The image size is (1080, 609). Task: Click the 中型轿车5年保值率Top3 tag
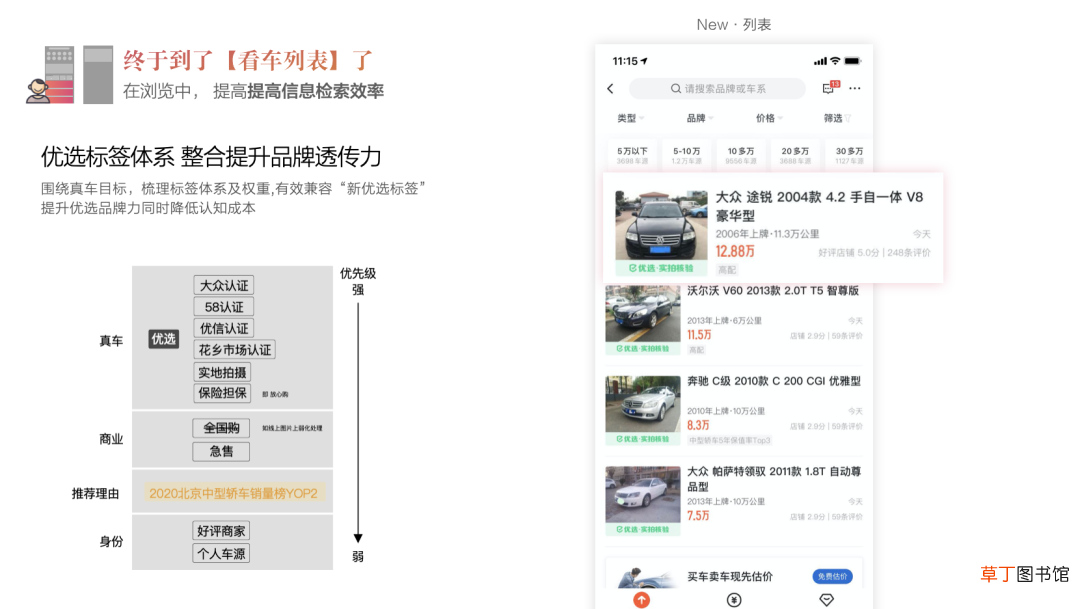[x=729, y=440]
